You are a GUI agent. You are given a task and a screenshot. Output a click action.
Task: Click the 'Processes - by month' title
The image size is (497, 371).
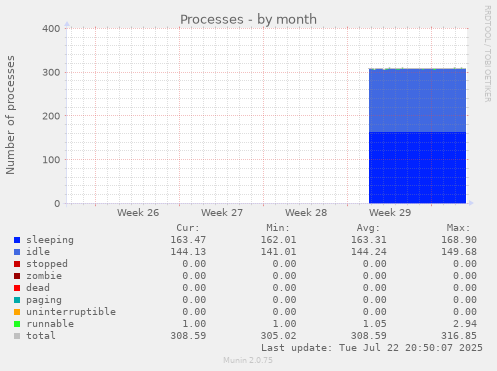coord(248,19)
